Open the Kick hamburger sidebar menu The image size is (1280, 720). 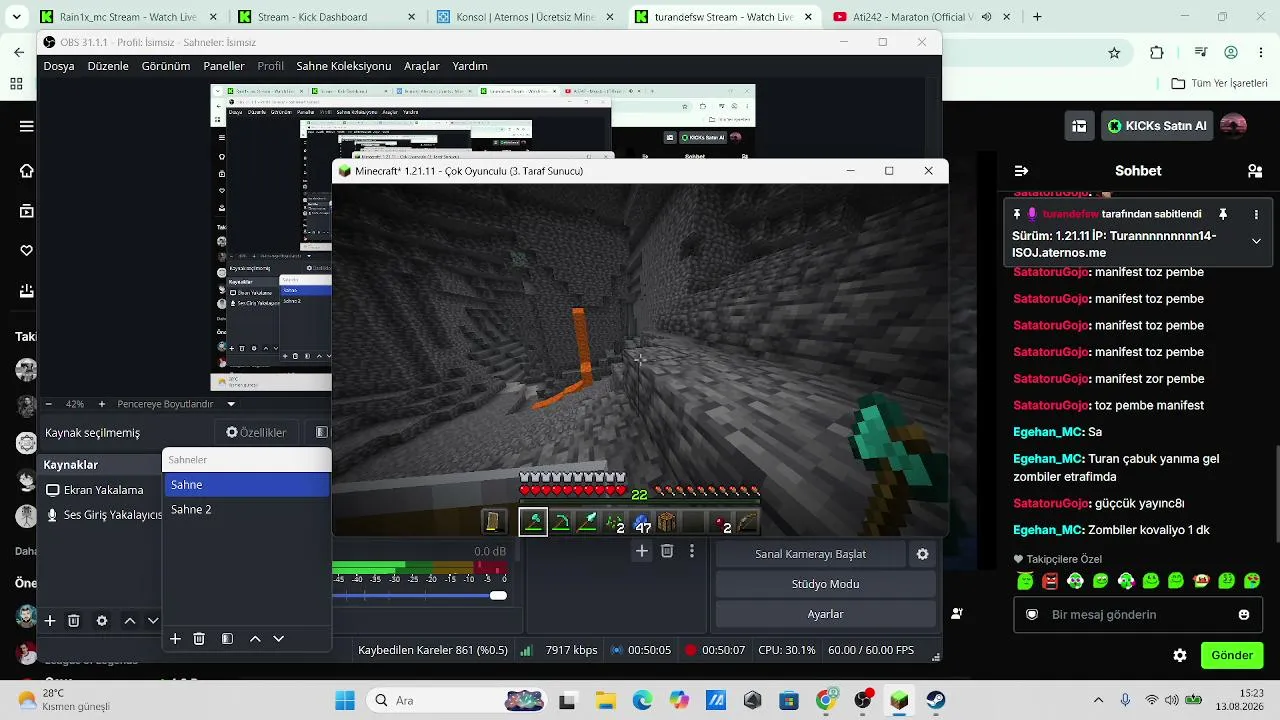coord(27,126)
